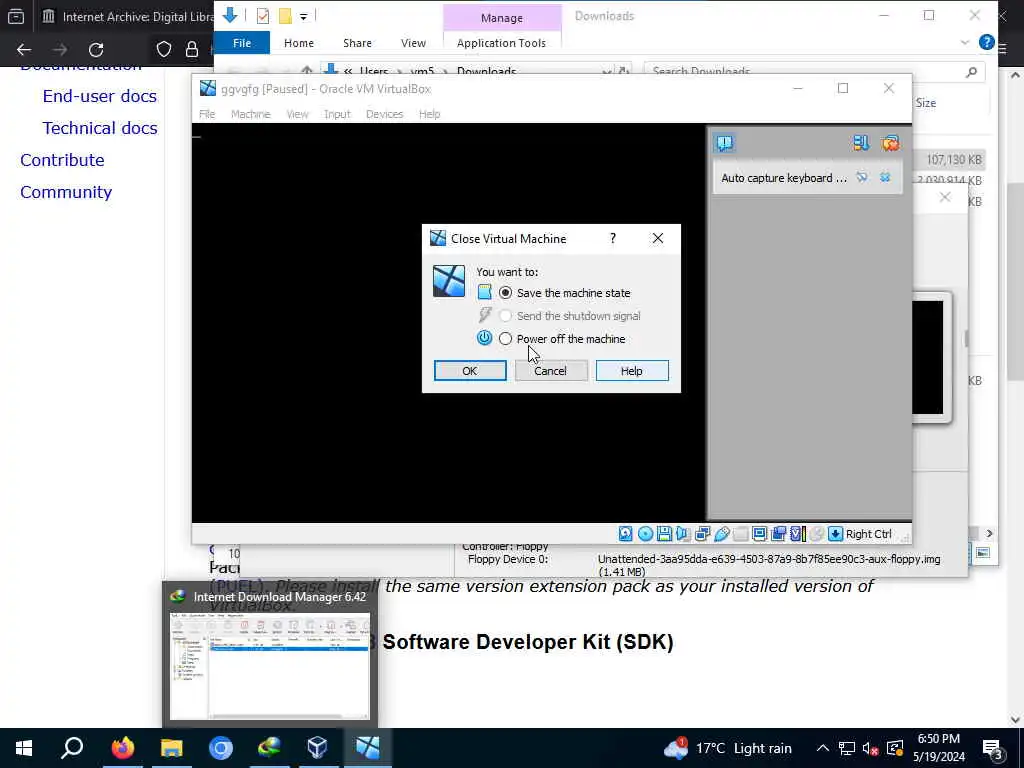Click the floppy disk status icon
The width and height of the screenshot is (1024, 768).
pyautogui.click(x=664, y=534)
